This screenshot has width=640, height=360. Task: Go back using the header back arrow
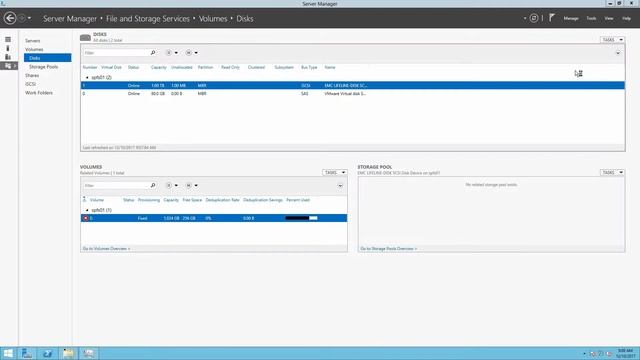pos(10,18)
